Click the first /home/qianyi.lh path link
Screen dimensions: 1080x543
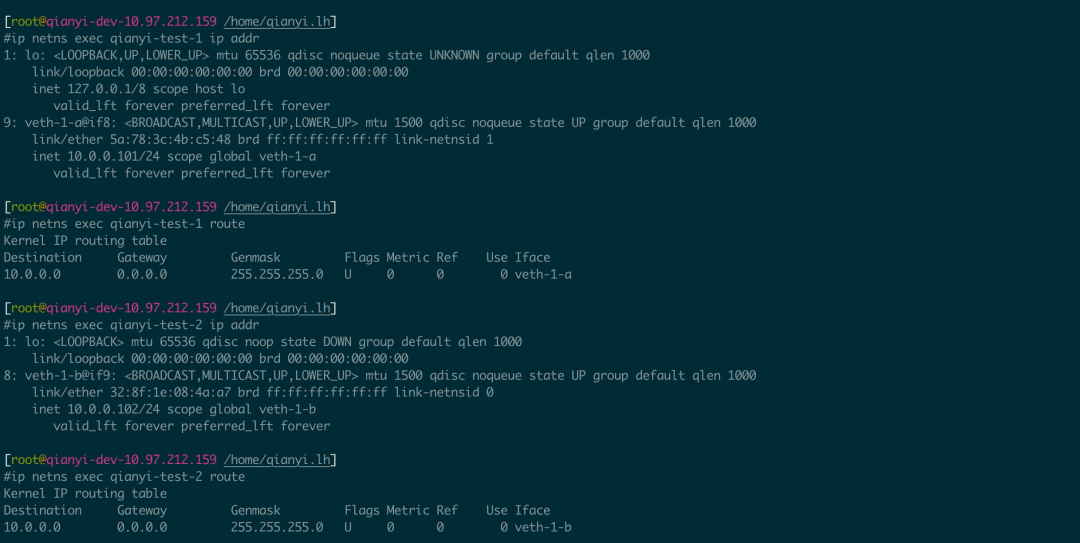(x=277, y=22)
